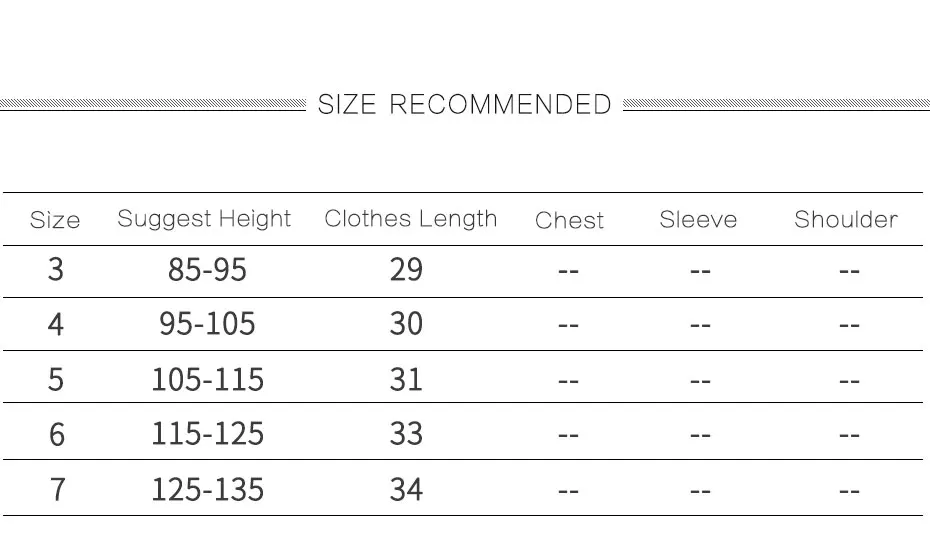Click clothes length value 33

click(406, 434)
